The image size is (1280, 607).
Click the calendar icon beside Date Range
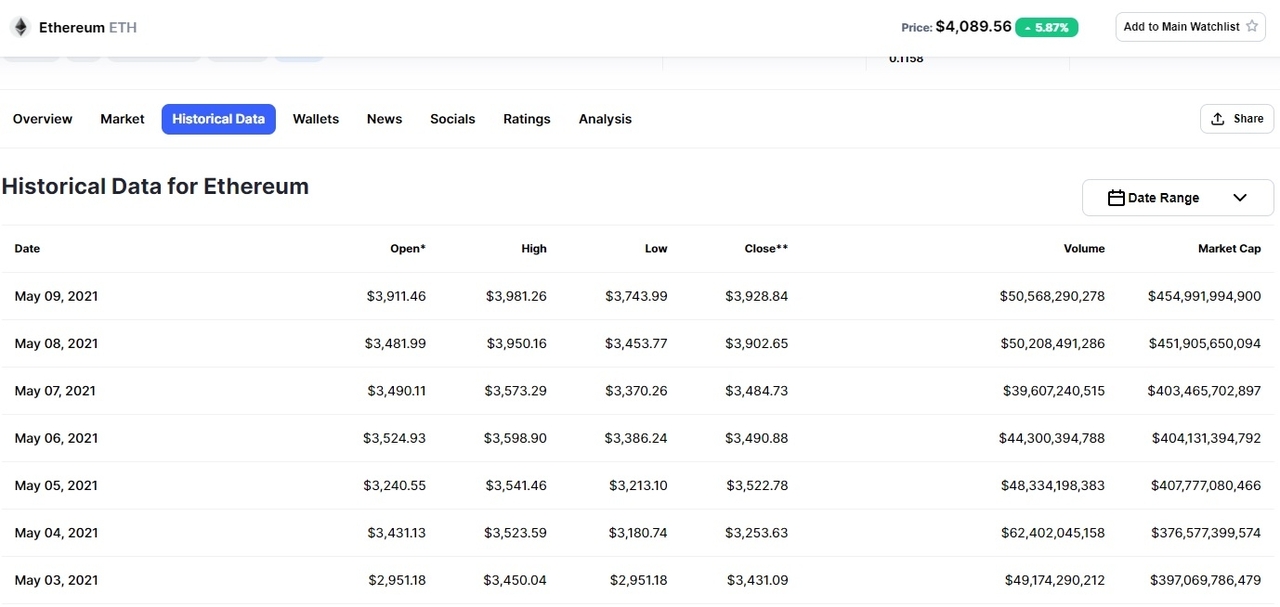coord(1116,198)
